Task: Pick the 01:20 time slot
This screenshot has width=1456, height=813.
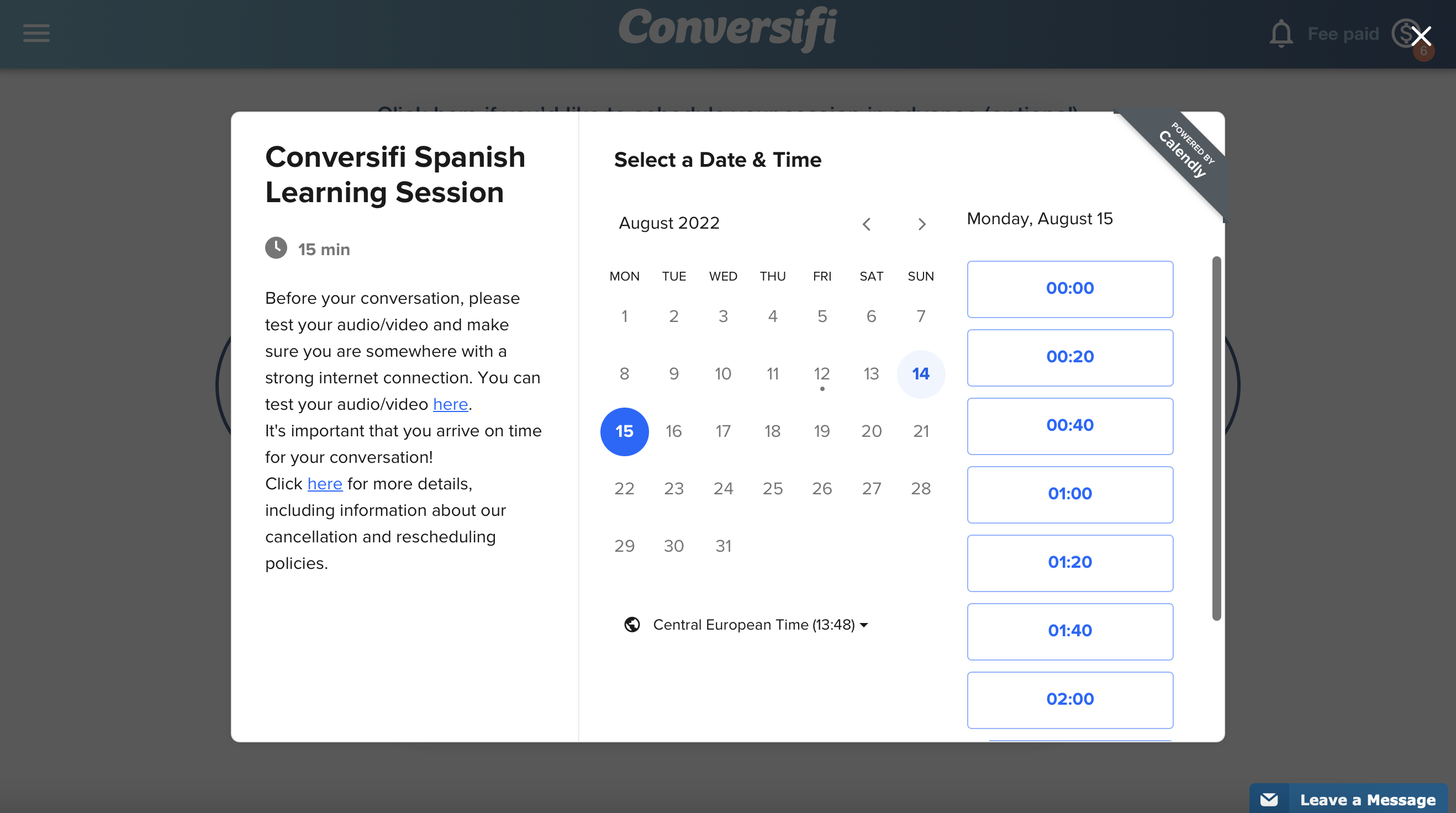Action: click(1069, 563)
